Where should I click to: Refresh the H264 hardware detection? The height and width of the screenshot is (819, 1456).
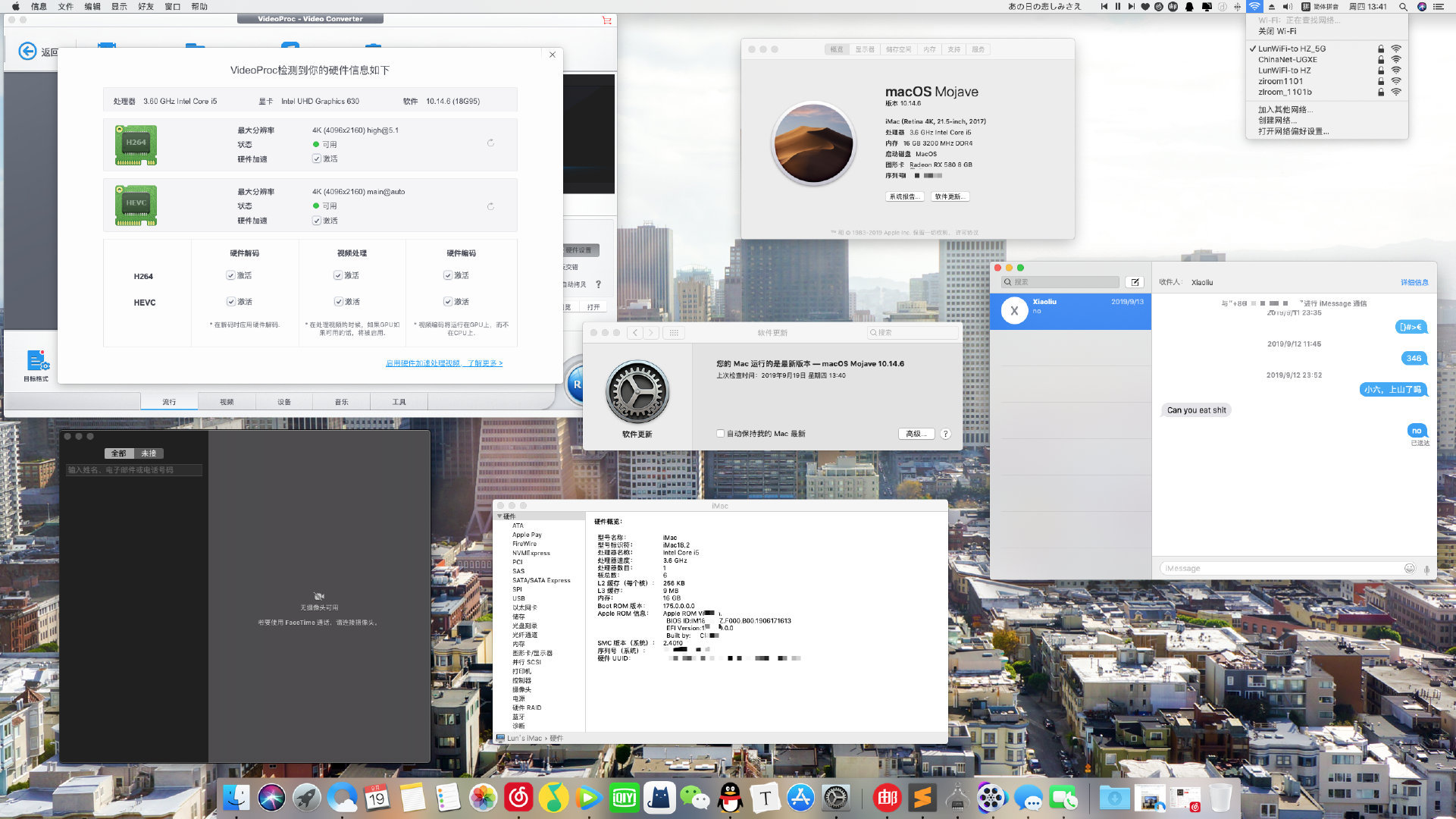click(x=490, y=143)
